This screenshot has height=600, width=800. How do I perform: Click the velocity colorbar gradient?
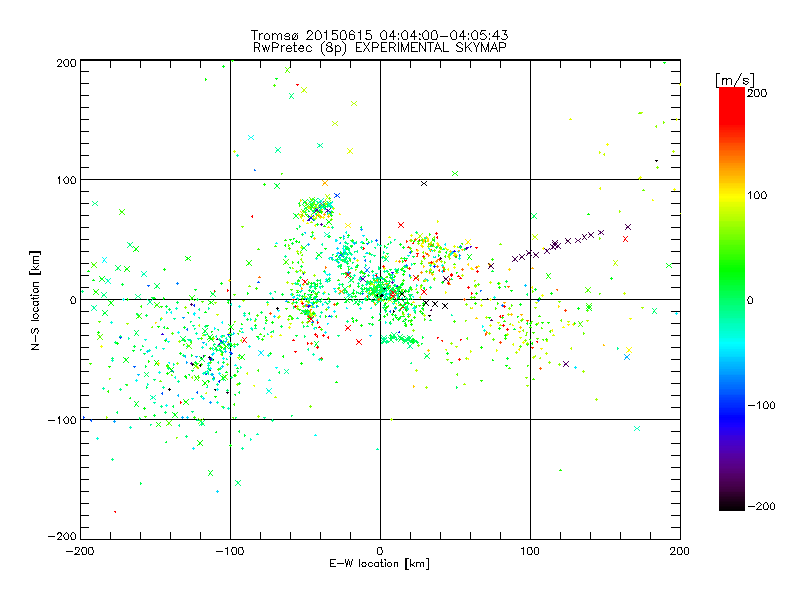[732, 299]
